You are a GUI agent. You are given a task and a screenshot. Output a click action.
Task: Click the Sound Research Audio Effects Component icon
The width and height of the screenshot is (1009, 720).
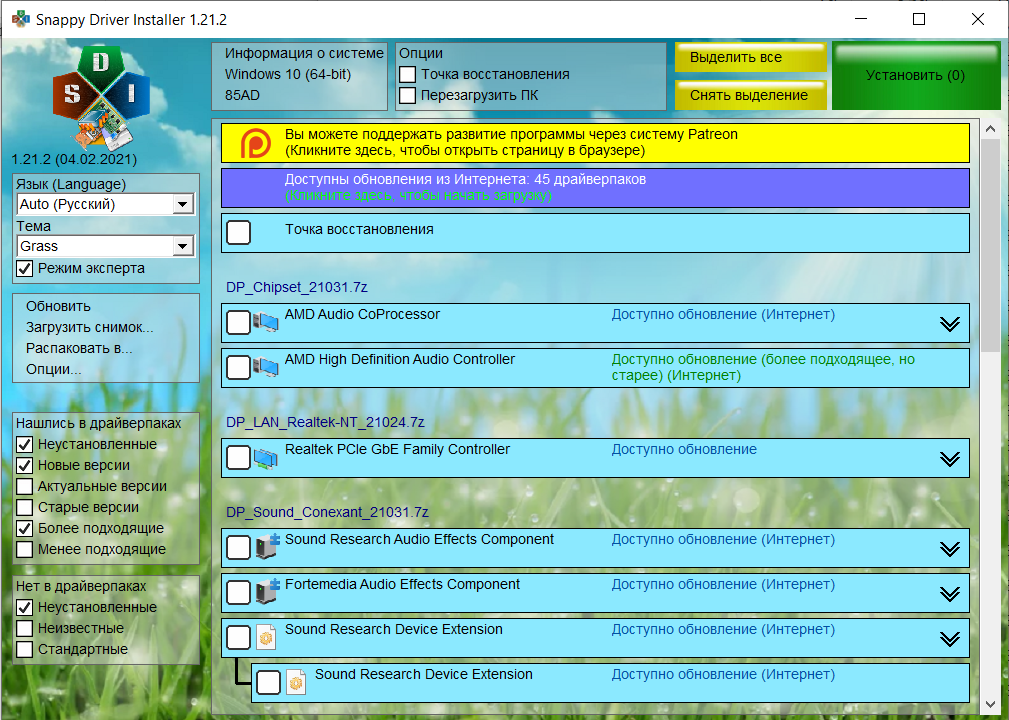click(267, 546)
